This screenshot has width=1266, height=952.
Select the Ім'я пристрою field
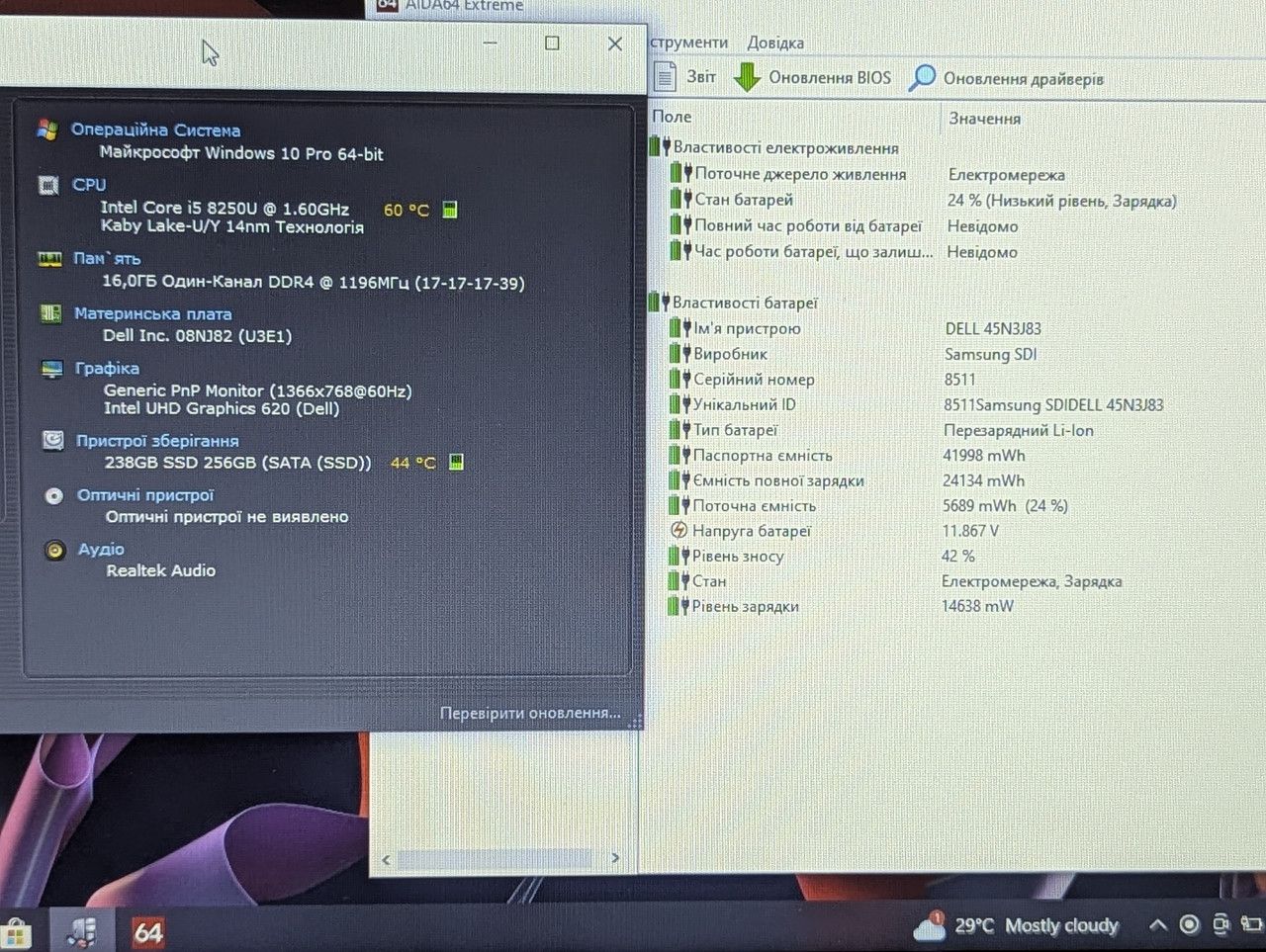point(747,328)
